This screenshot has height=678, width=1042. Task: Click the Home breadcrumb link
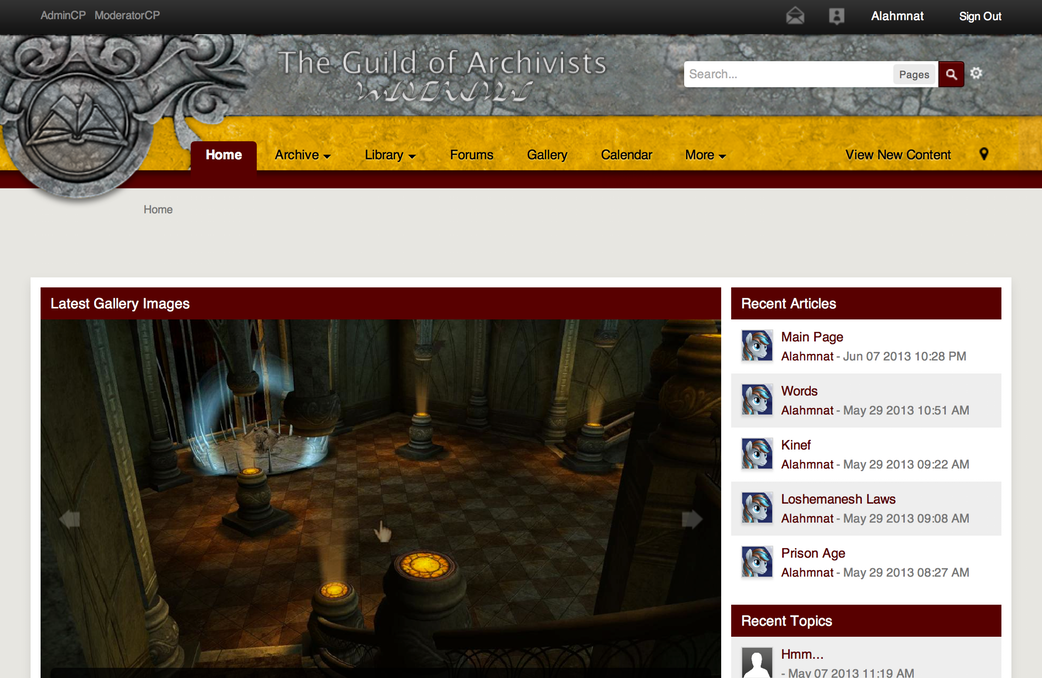[x=158, y=209]
